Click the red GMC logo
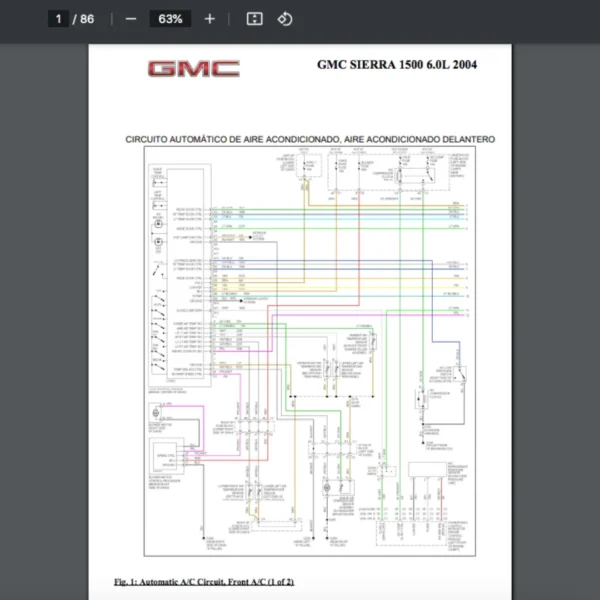 point(193,69)
